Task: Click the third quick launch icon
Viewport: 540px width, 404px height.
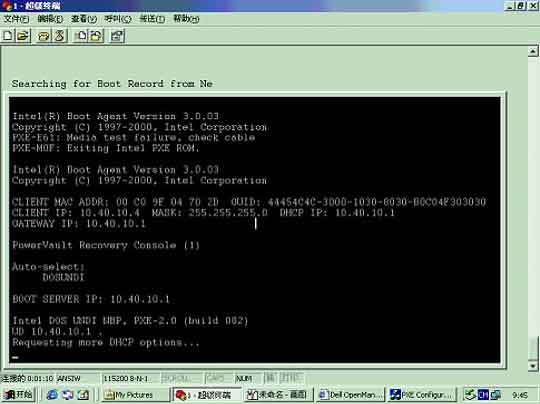Action: [x=83, y=395]
